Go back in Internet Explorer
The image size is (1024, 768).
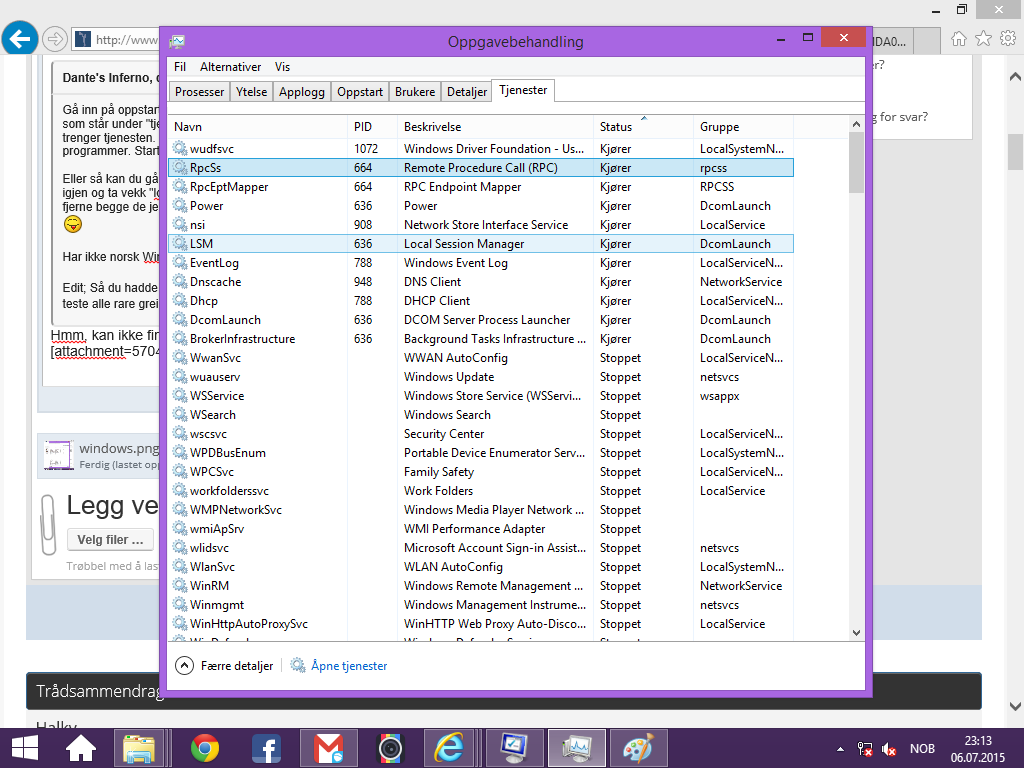pyautogui.click(x=20, y=39)
